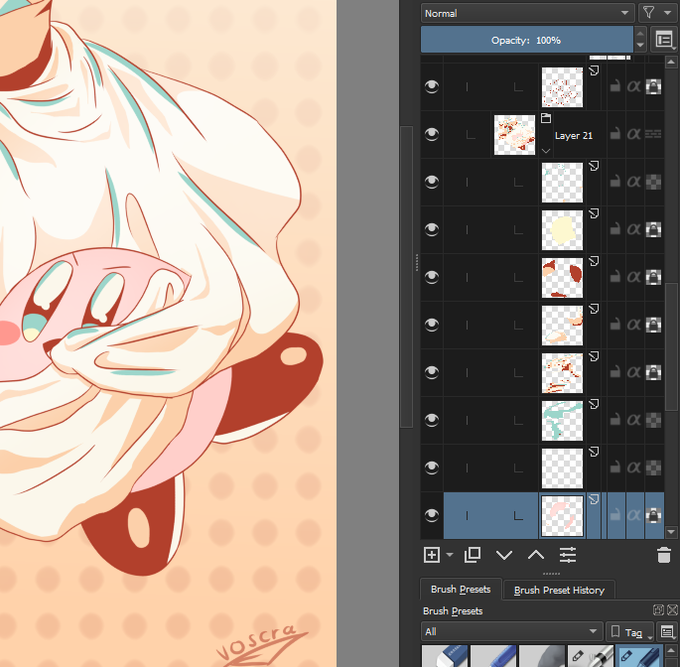Screen dimensions: 680x667
Task: Switch to Brush Presets tab
Action: [x=461, y=589]
